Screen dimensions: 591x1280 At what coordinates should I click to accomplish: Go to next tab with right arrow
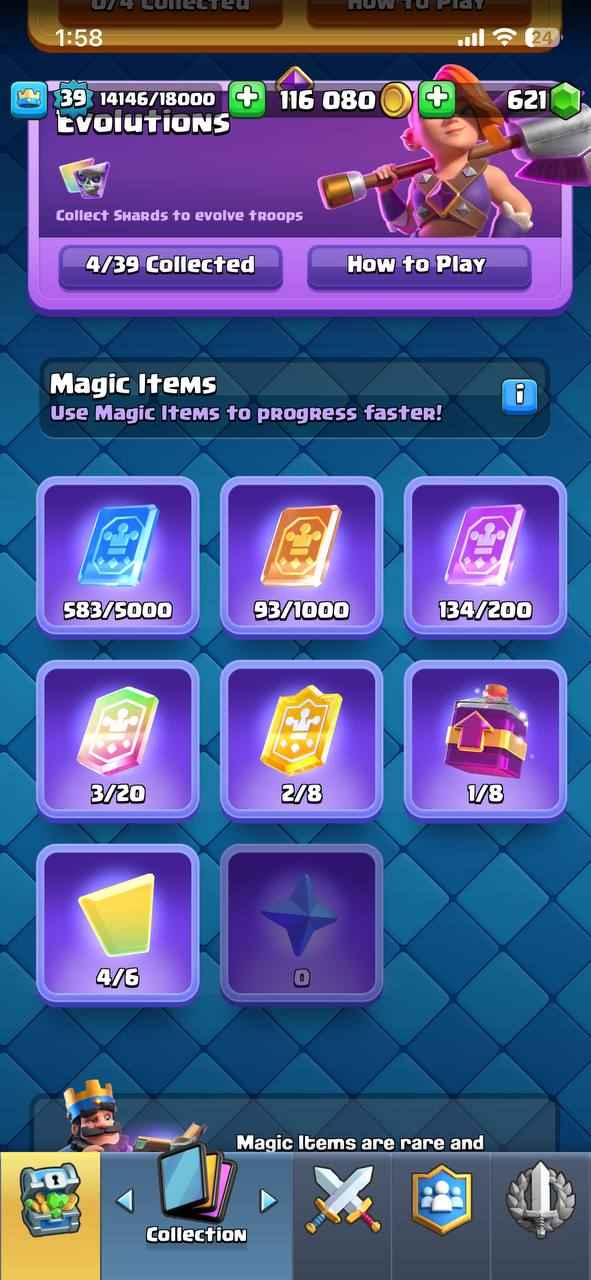pos(268,1201)
